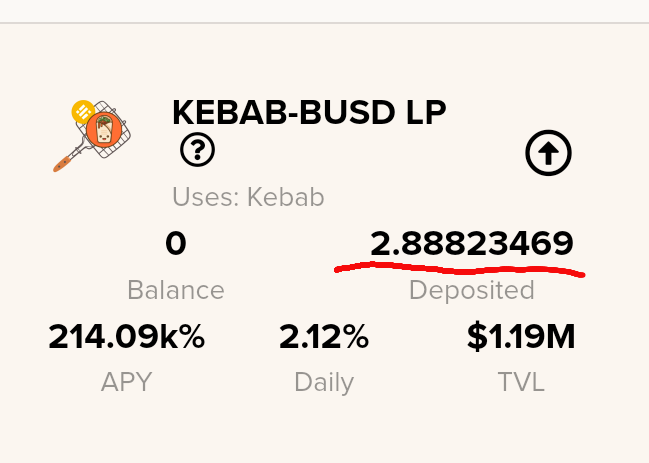Click the orange kebab wrap logo
649x463 pixels.
click(x=103, y=130)
